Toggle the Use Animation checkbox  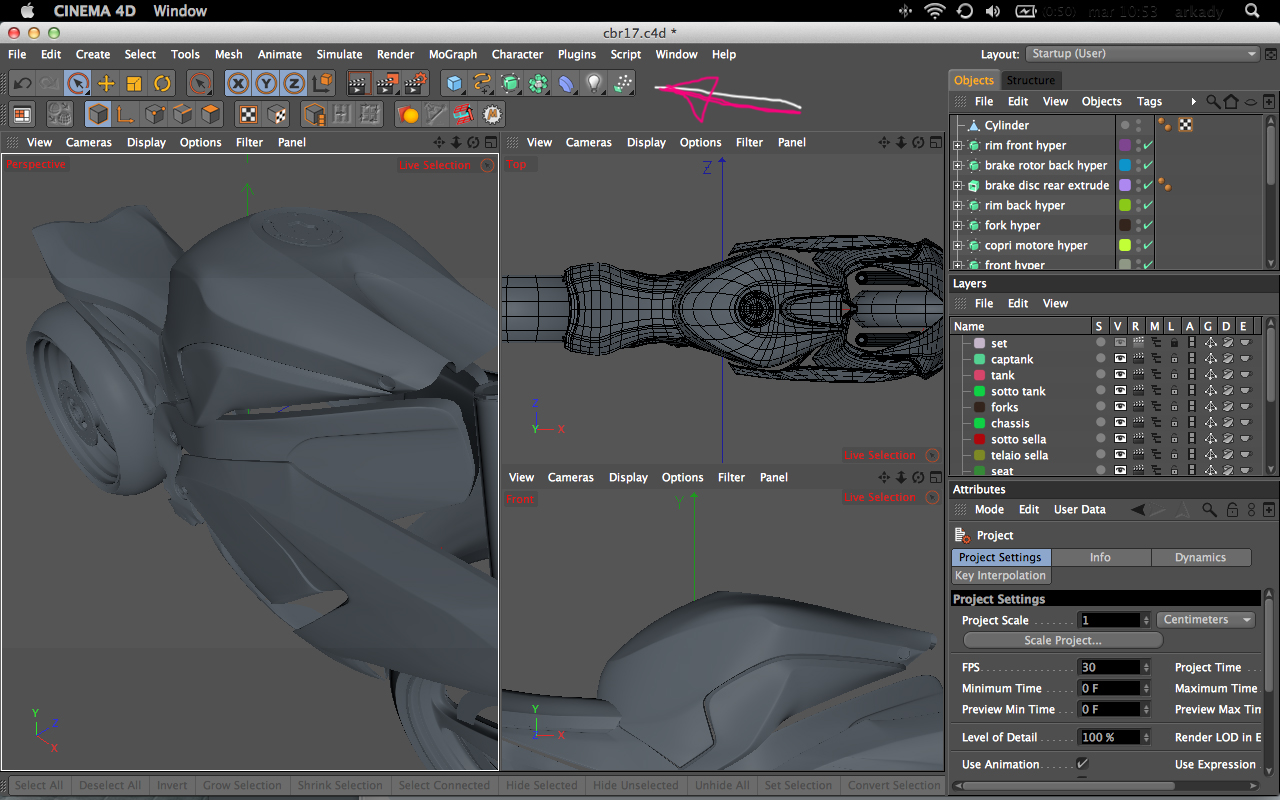[x=1082, y=764]
